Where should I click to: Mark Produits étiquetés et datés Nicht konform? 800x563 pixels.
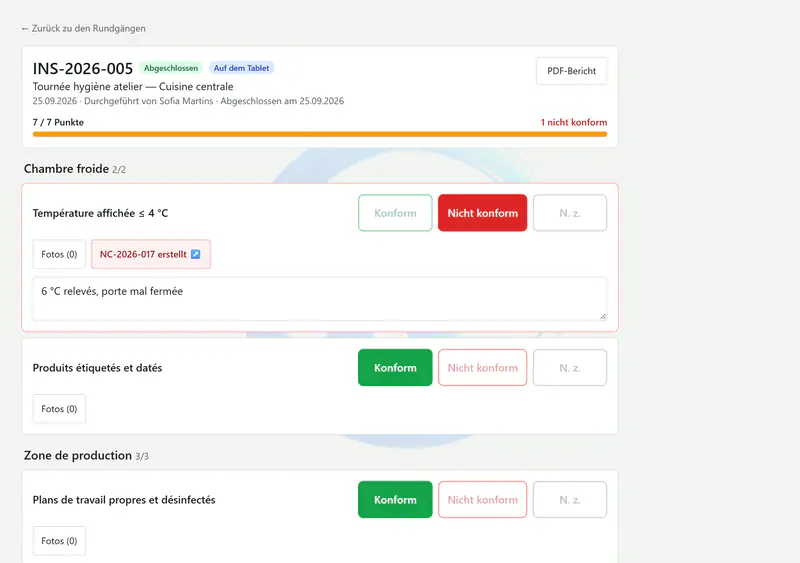[x=482, y=368]
